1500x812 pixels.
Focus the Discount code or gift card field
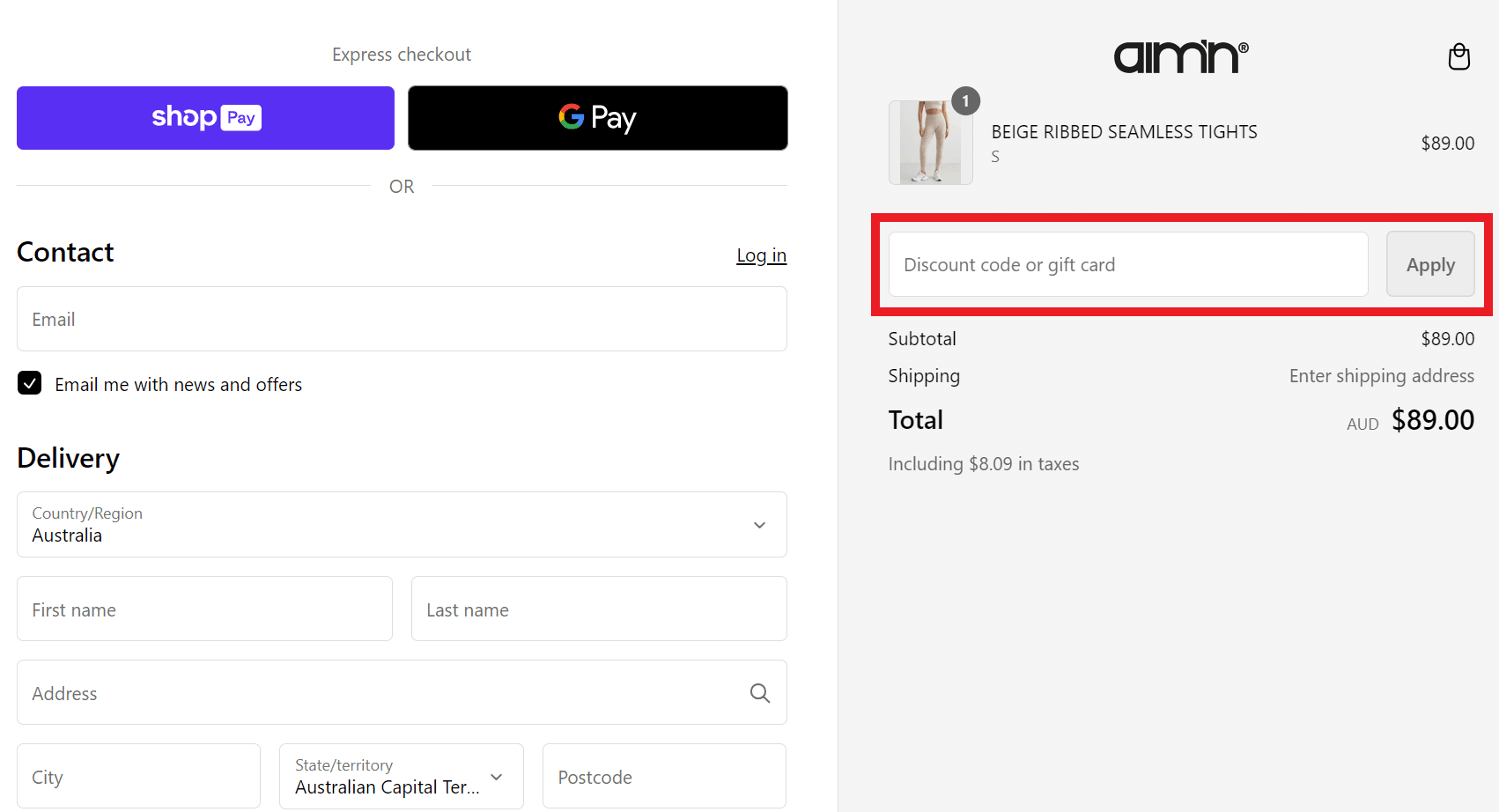click(1128, 265)
